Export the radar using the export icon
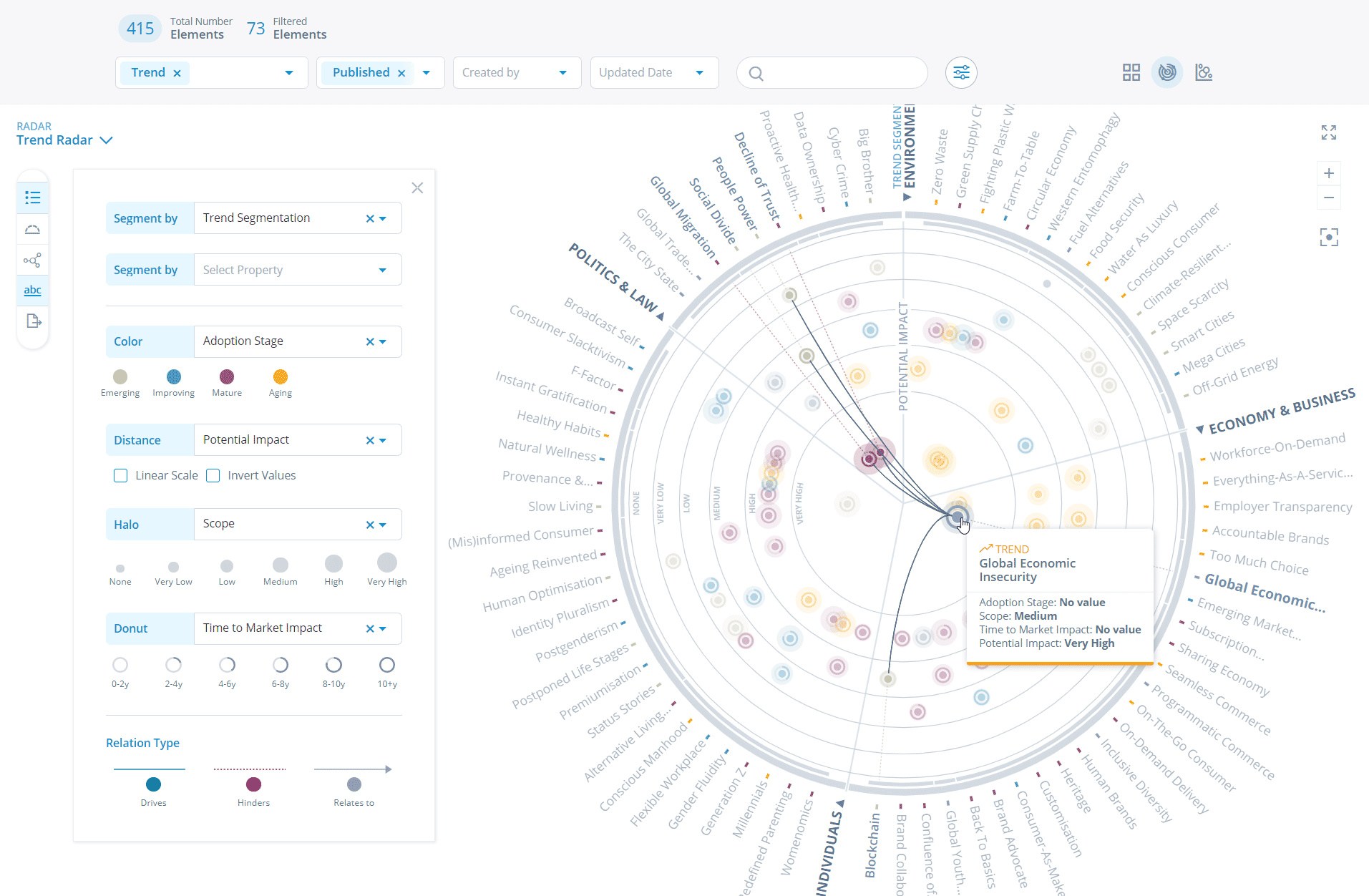This screenshot has width=1369, height=896. tap(33, 321)
